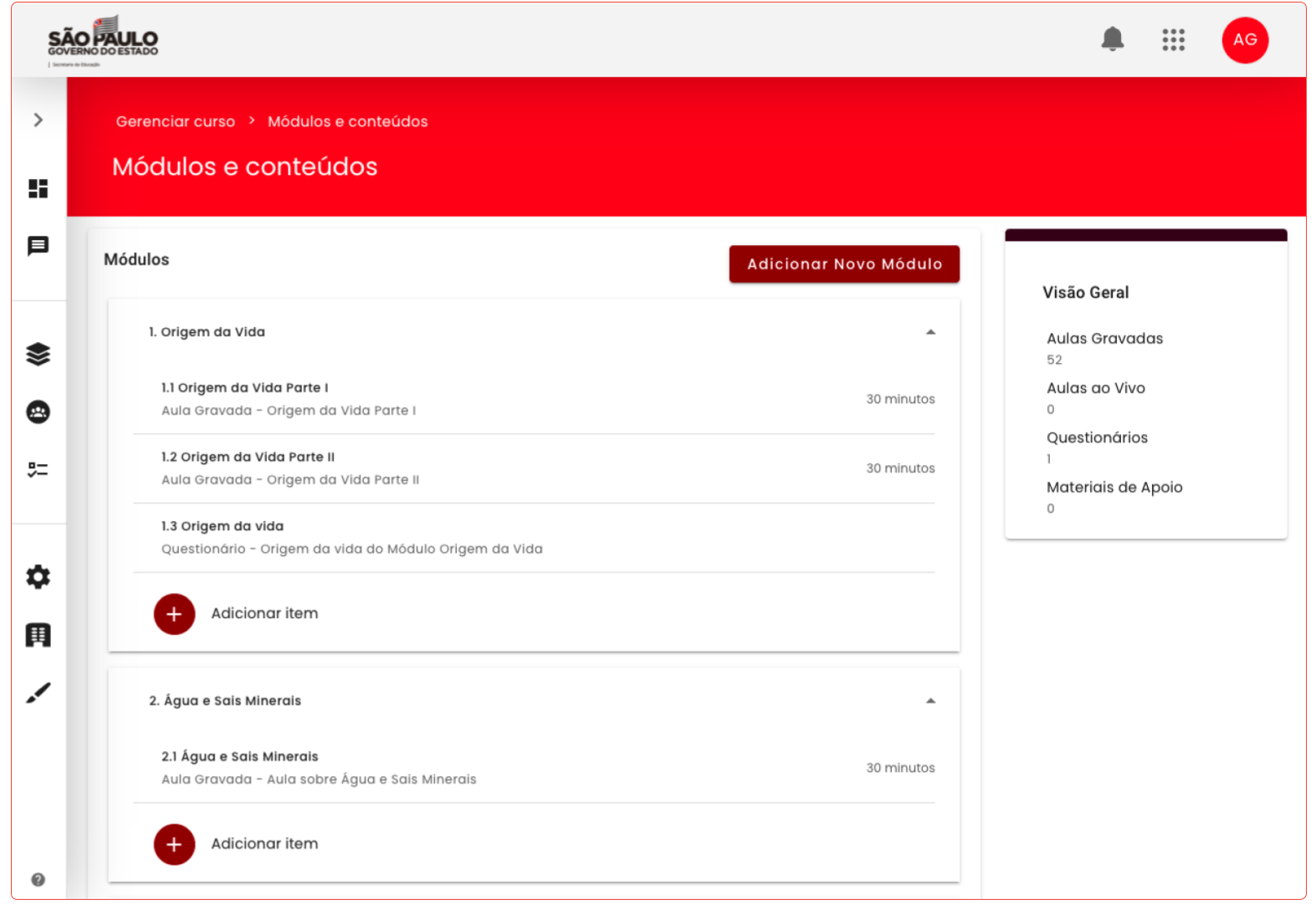This screenshot has width=1316, height=904.
Task: Expand the sidebar with the chevron arrow
Action: click(x=38, y=120)
